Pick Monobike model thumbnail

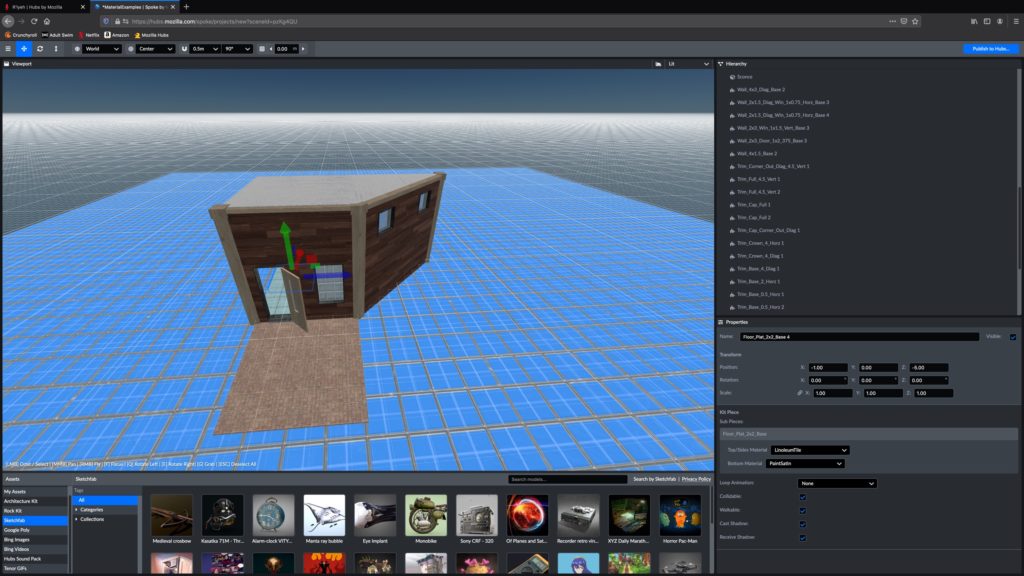point(426,515)
